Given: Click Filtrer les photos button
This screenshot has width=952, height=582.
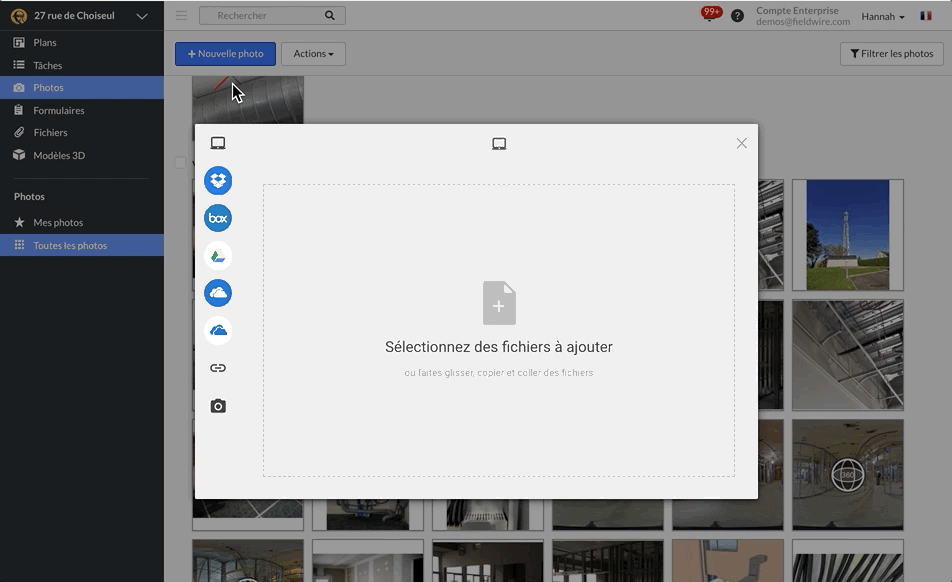Looking at the screenshot, I should point(891,53).
